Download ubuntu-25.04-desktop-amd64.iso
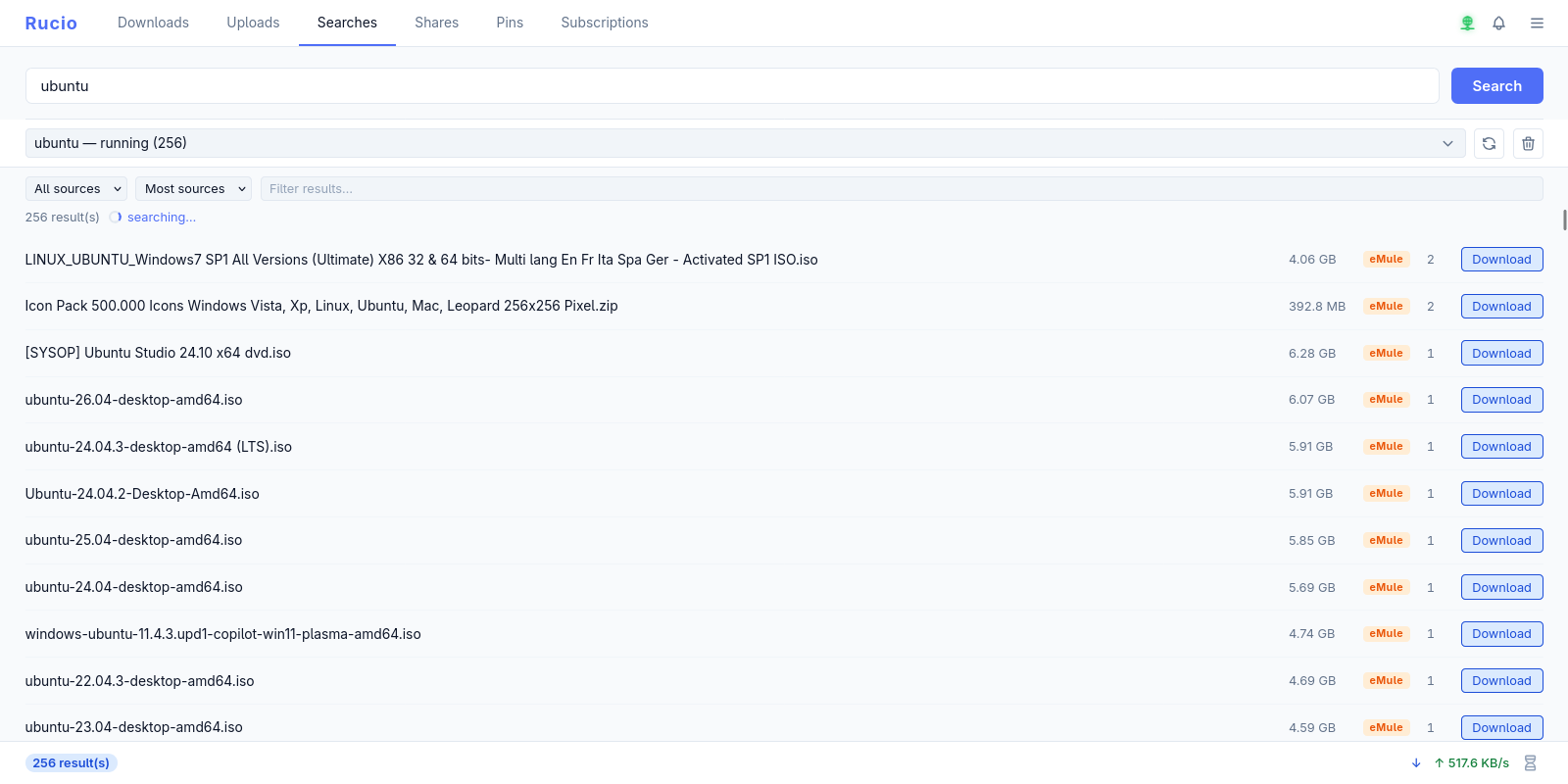1568x784 pixels. pyautogui.click(x=1501, y=540)
